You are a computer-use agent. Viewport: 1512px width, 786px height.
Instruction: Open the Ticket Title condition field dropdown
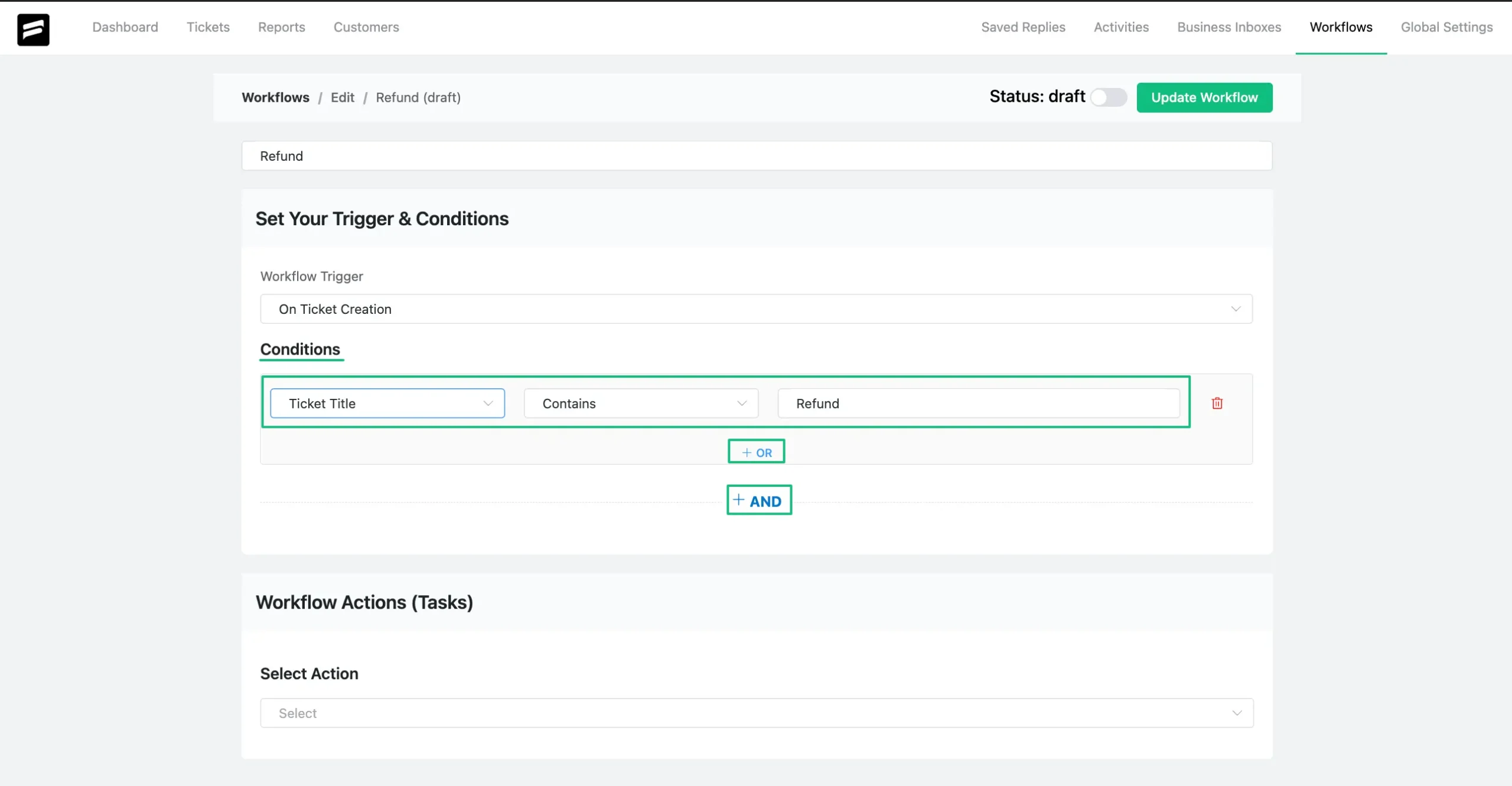pos(387,404)
